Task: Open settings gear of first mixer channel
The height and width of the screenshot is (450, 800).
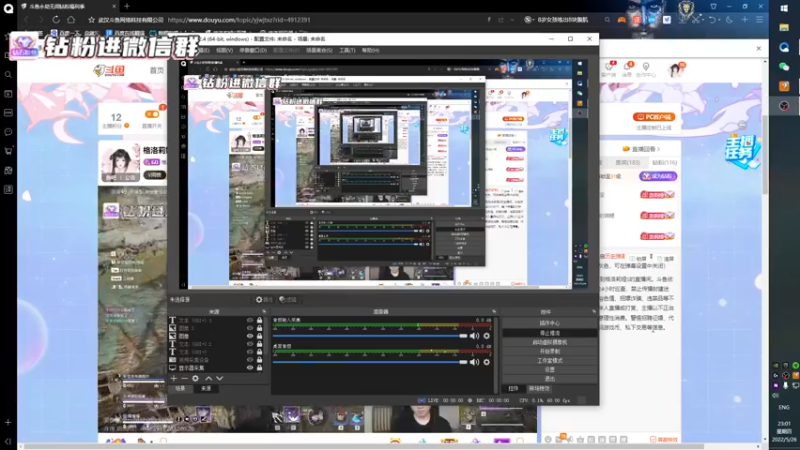Action: (x=487, y=336)
